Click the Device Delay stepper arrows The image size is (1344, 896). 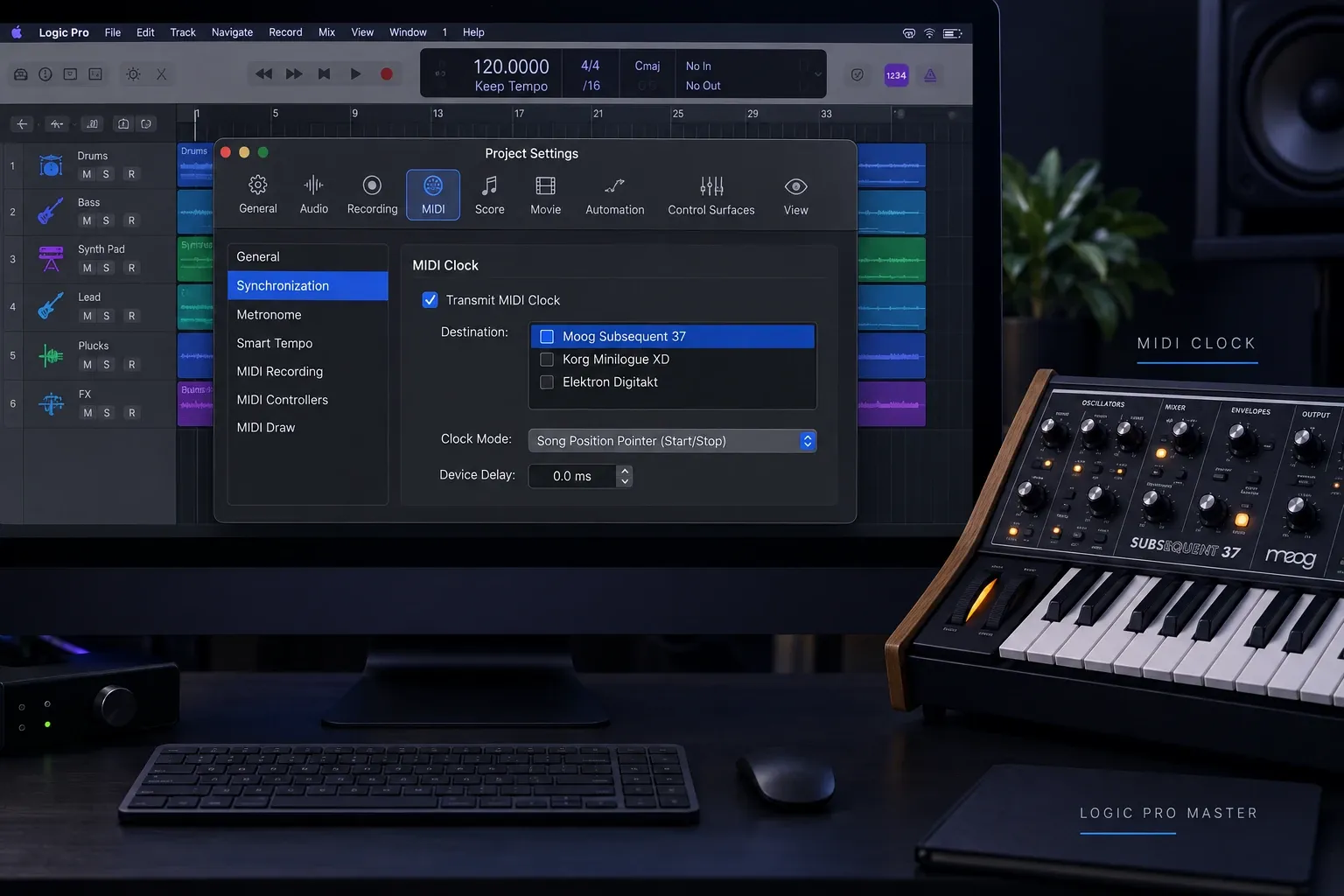coord(624,476)
